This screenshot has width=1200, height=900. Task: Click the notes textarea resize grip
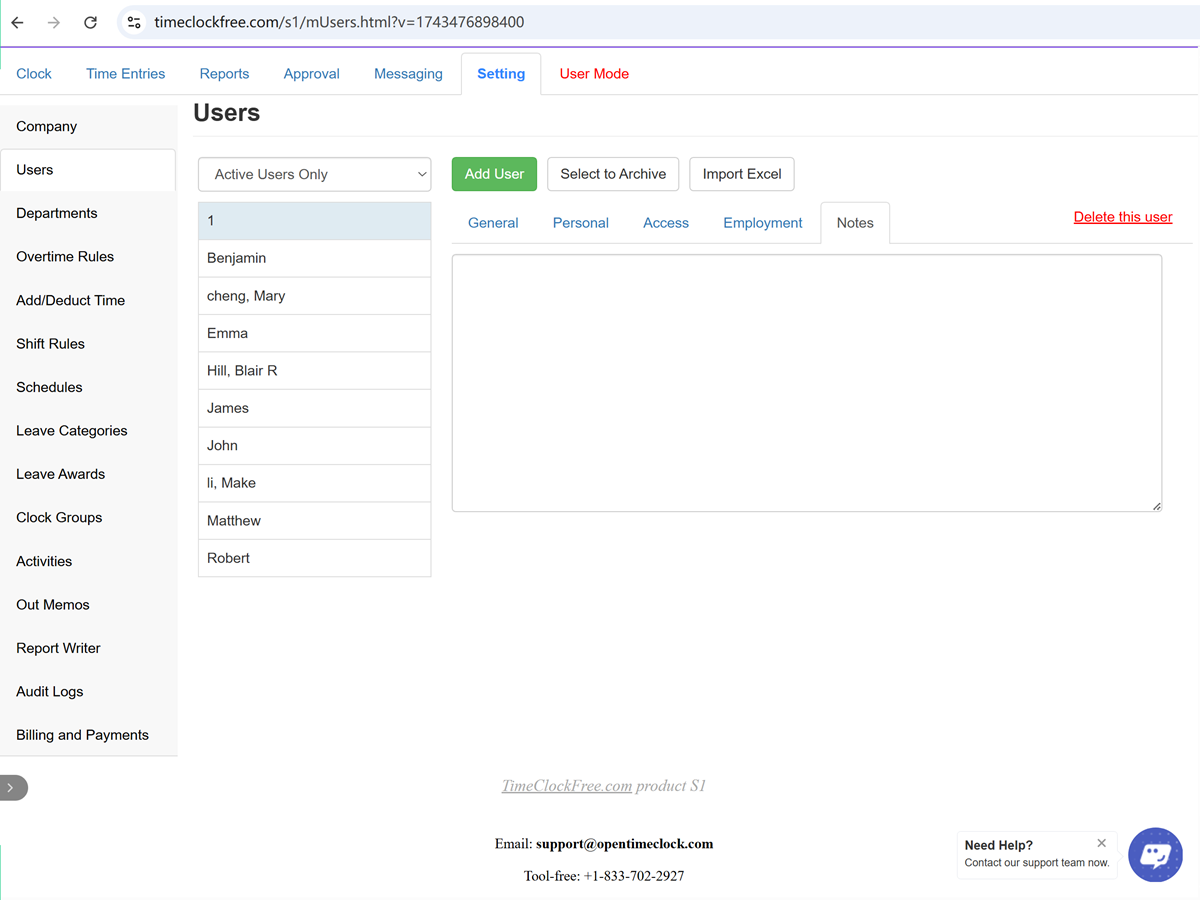pos(1156,506)
